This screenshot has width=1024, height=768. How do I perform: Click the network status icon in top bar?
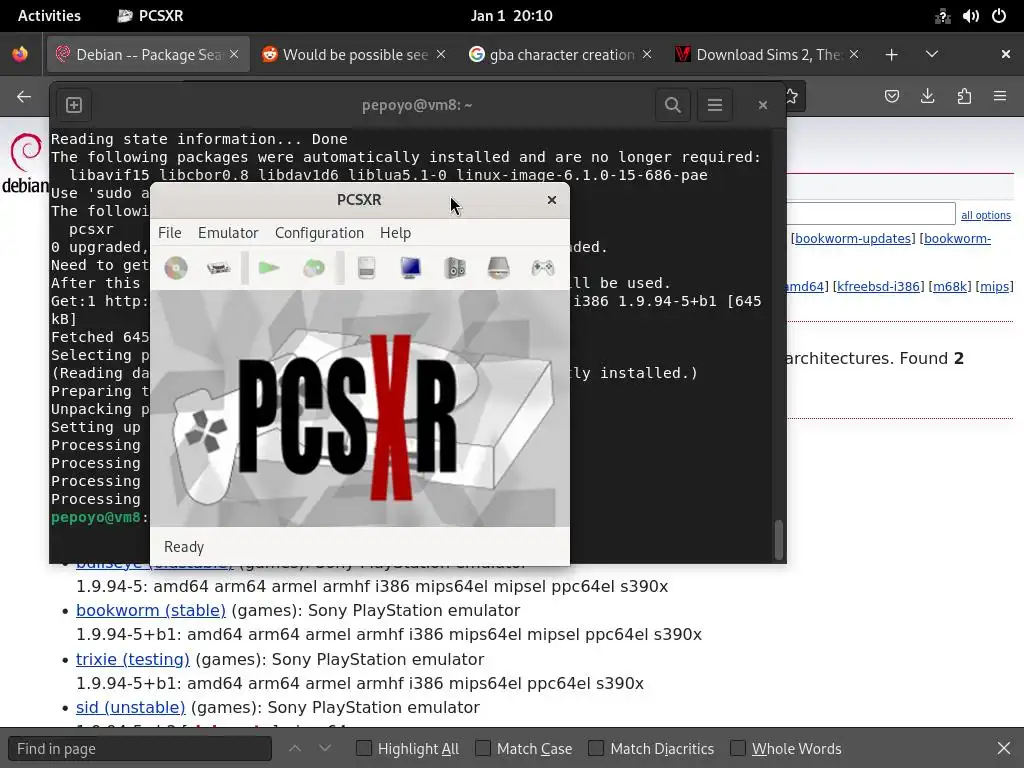pos(942,16)
